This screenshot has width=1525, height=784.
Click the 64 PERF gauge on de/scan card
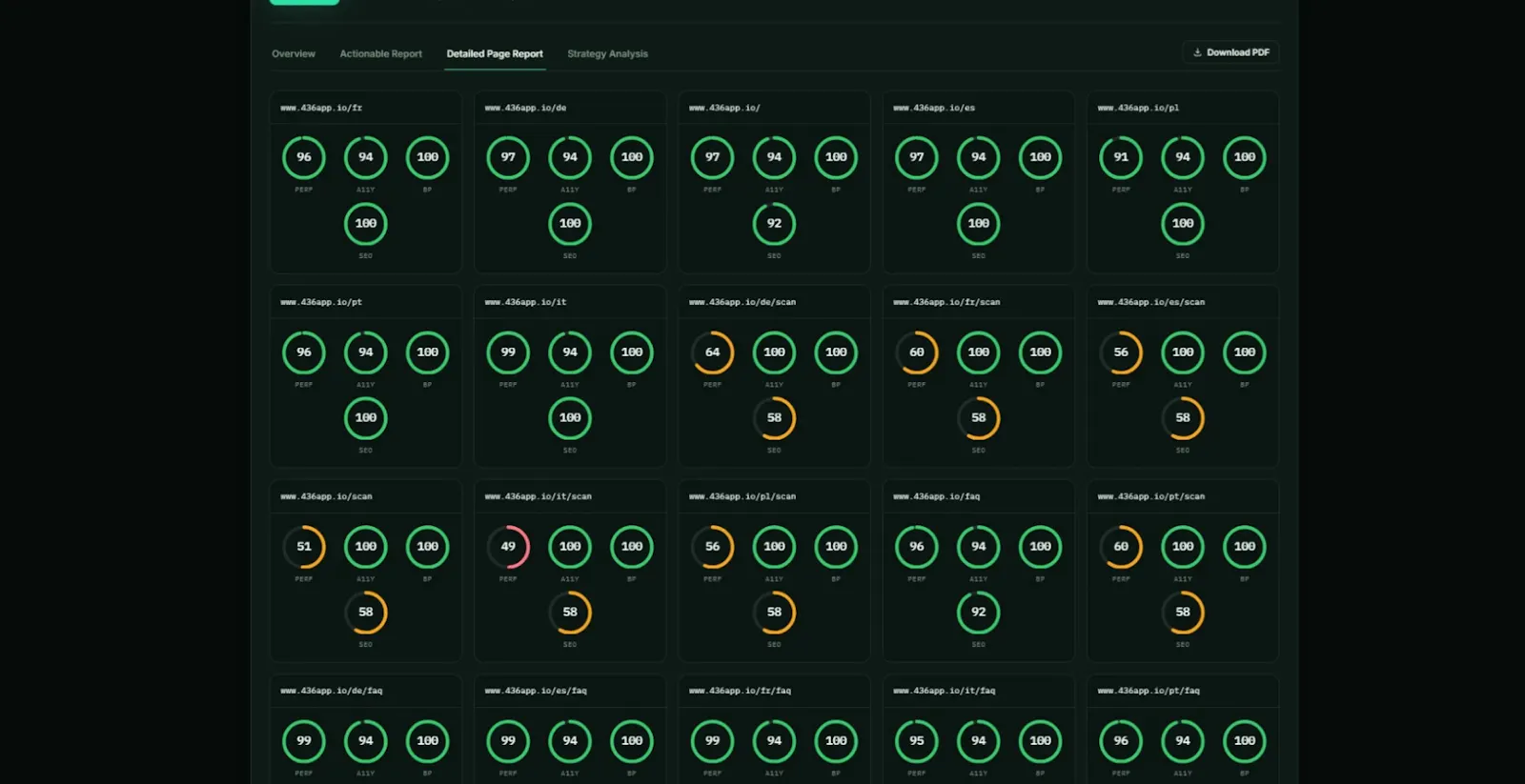click(712, 352)
